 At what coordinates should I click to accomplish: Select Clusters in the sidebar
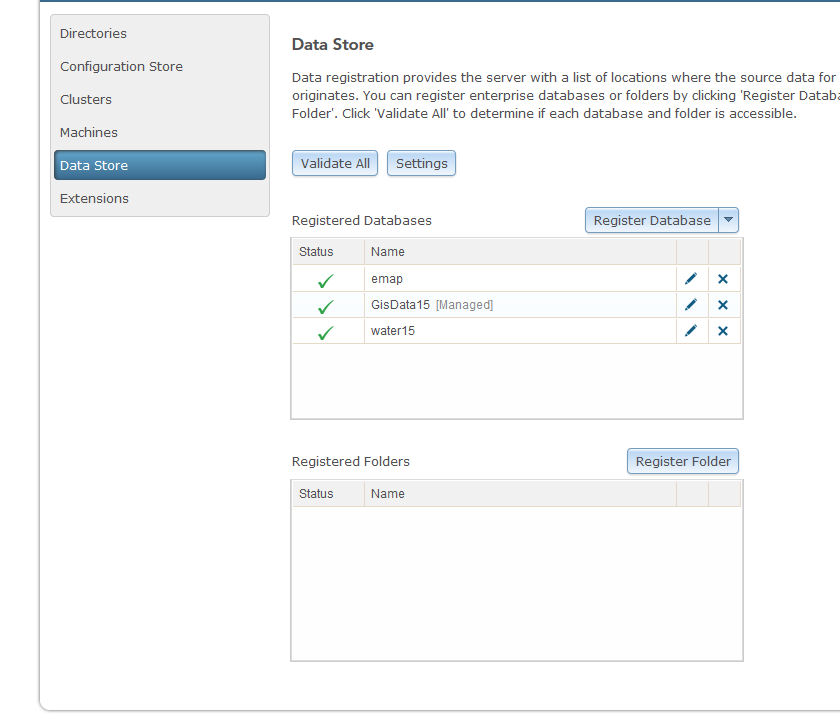click(86, 99)
